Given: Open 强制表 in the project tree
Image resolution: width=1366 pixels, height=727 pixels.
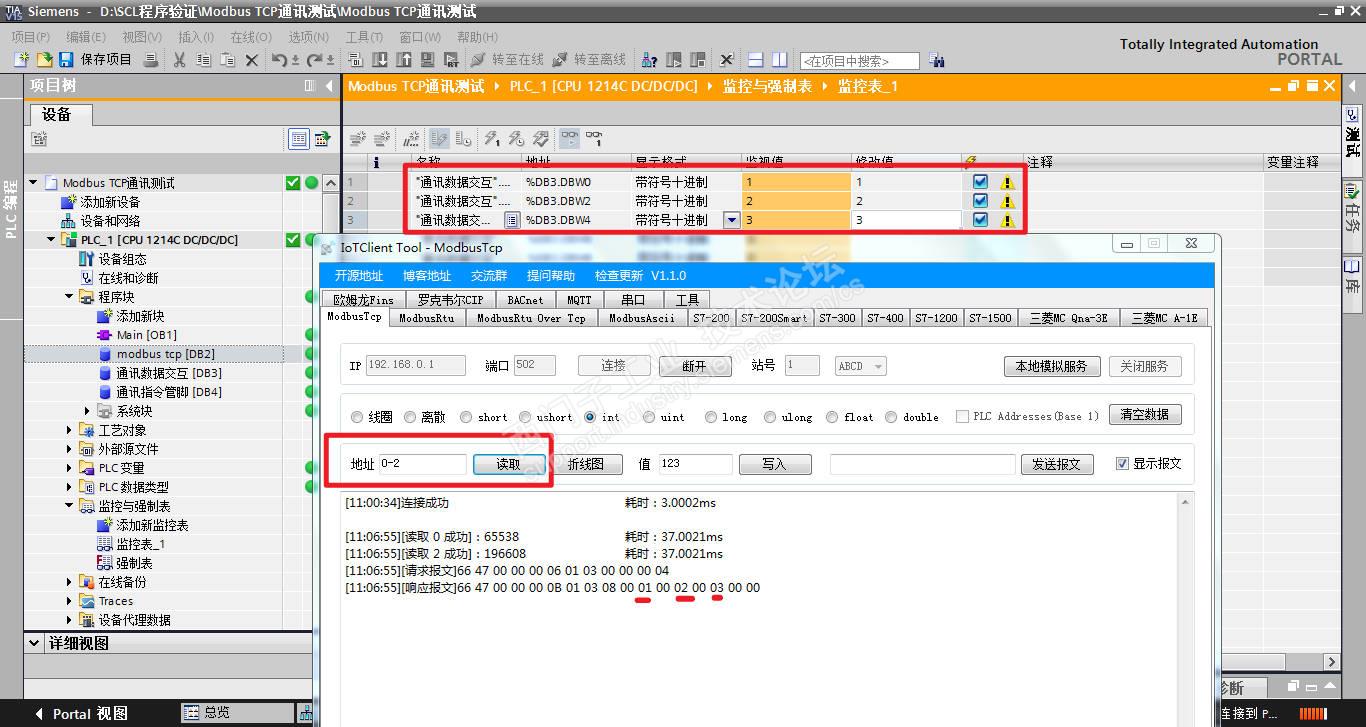Looking at the screenshot, I should [x=135, y=563].
